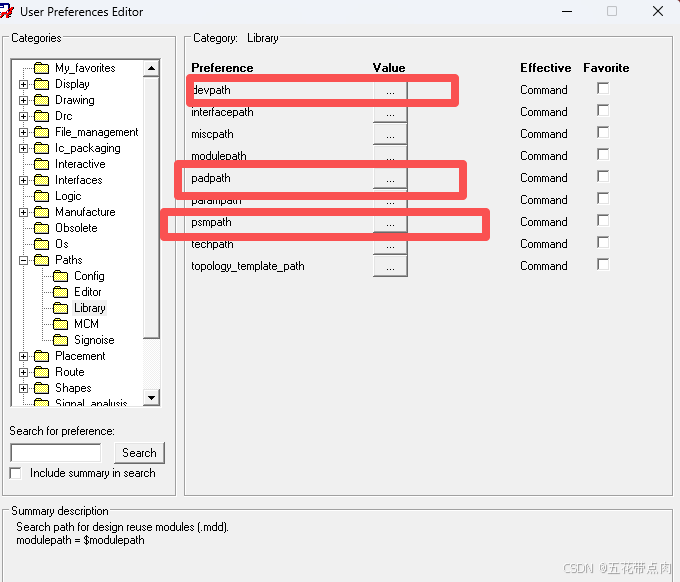Click the Editor subfolder icon
Image resolution: width=680 pixels, height=582 pixels.
pyautogui.click(x=61, y=292)
